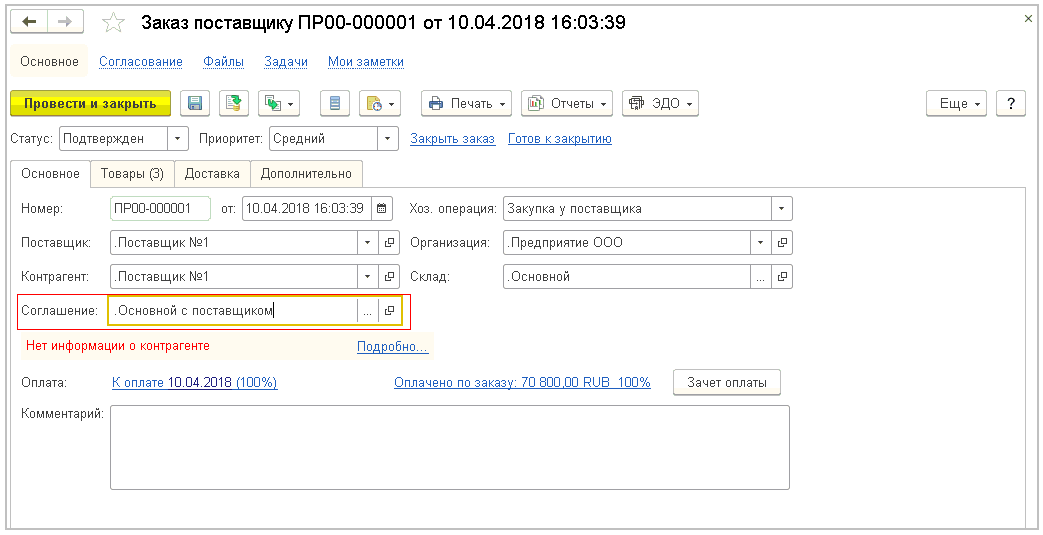Open calendar picker next to date field
Image resolution: width=1043 pixels, height=535 pixels.
[x=380, y=209]
